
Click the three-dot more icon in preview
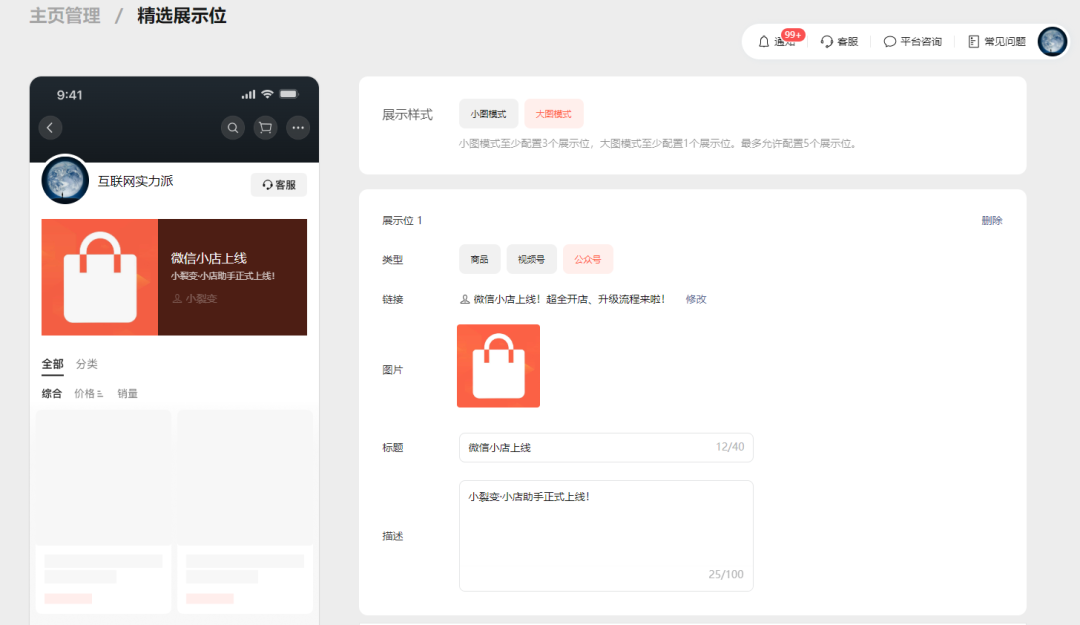coord(298,127)
